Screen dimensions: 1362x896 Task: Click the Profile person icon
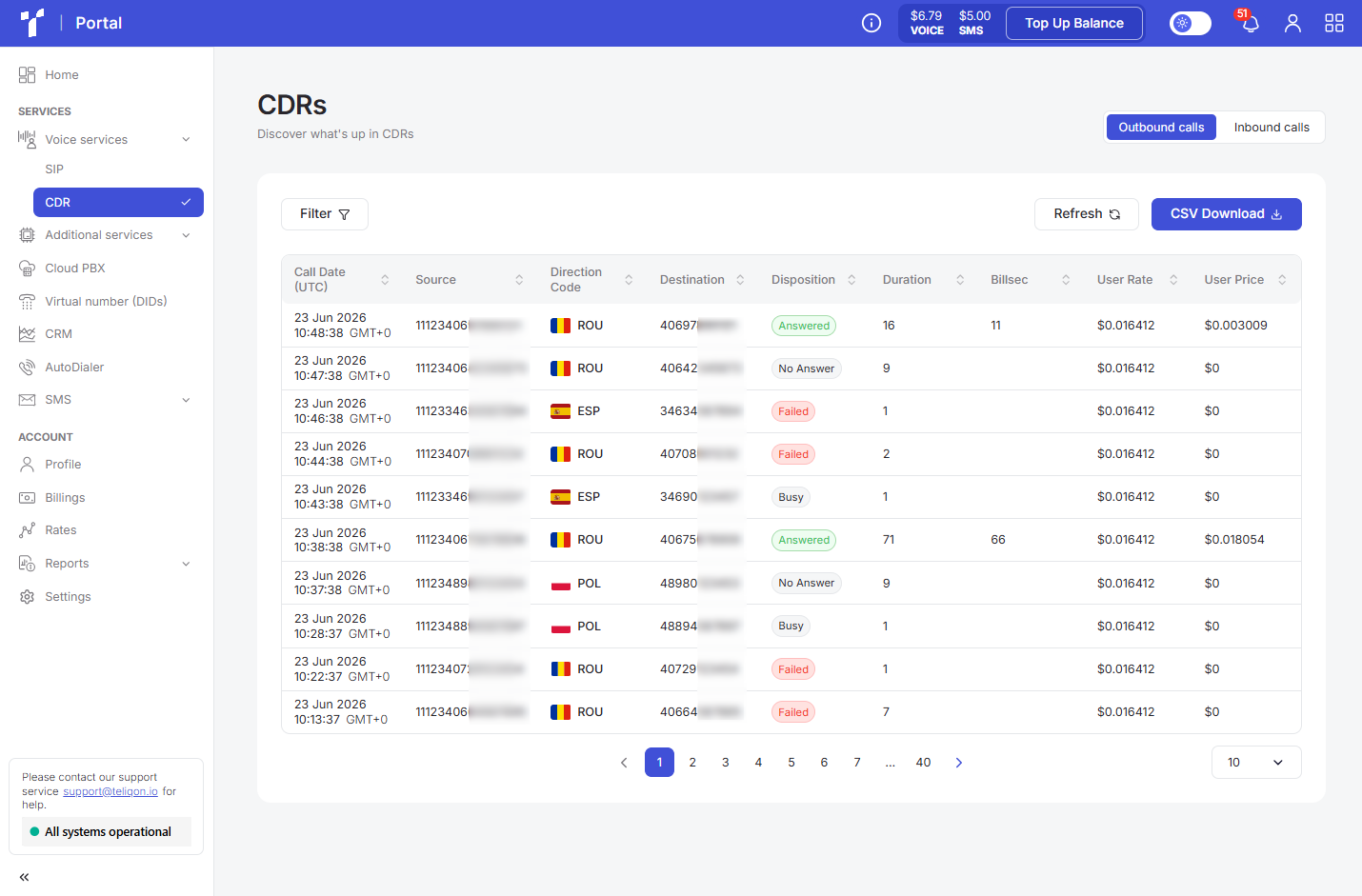click(x=27, y=465)
